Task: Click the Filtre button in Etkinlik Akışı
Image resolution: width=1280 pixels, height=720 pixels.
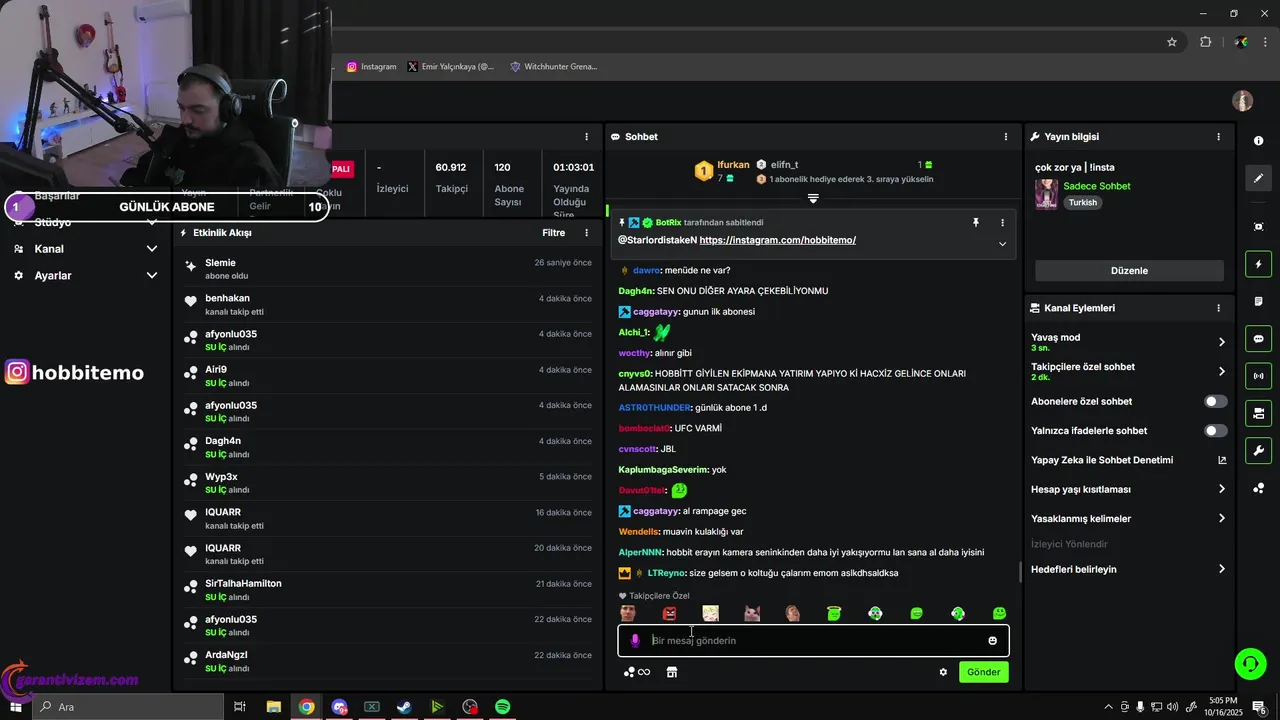Action: pos(553,233)
